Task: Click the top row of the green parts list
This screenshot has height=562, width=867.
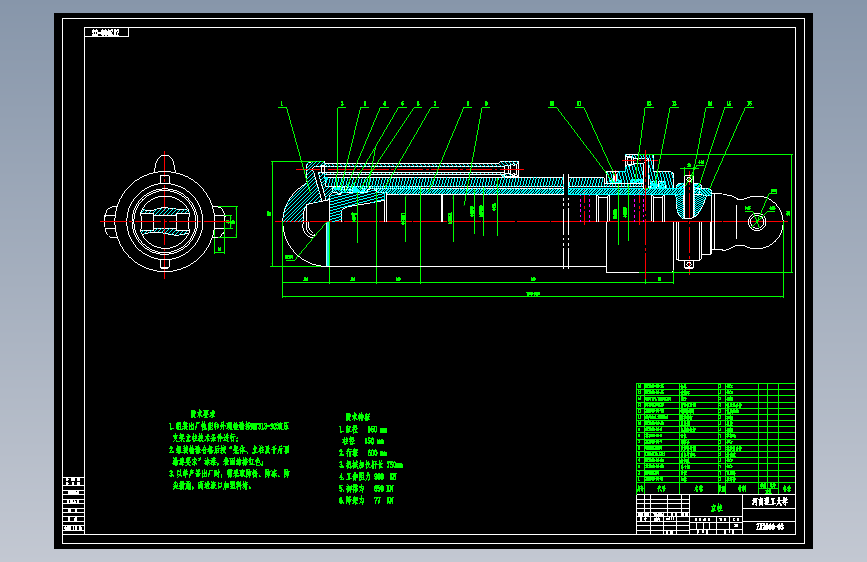Action: coord(715,386)
